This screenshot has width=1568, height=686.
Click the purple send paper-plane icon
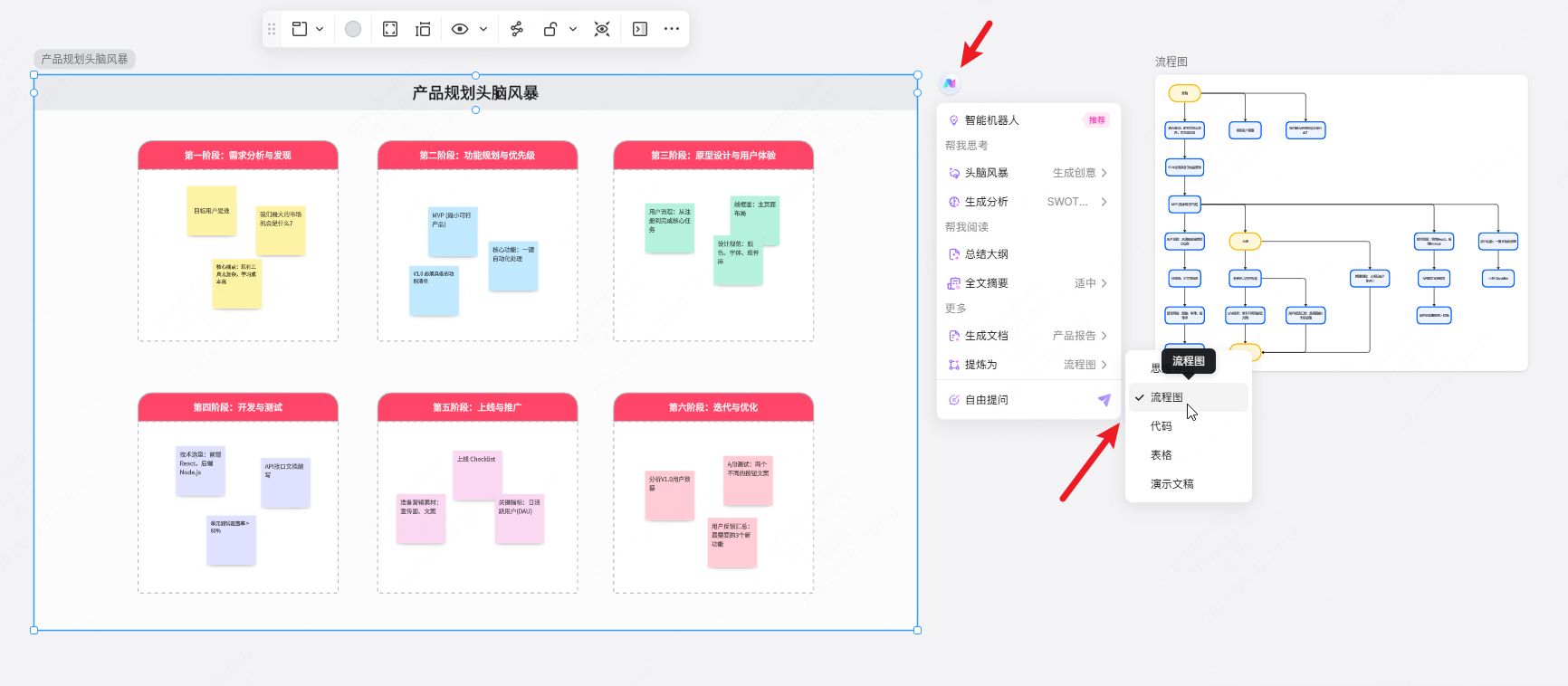(1104, 400)
